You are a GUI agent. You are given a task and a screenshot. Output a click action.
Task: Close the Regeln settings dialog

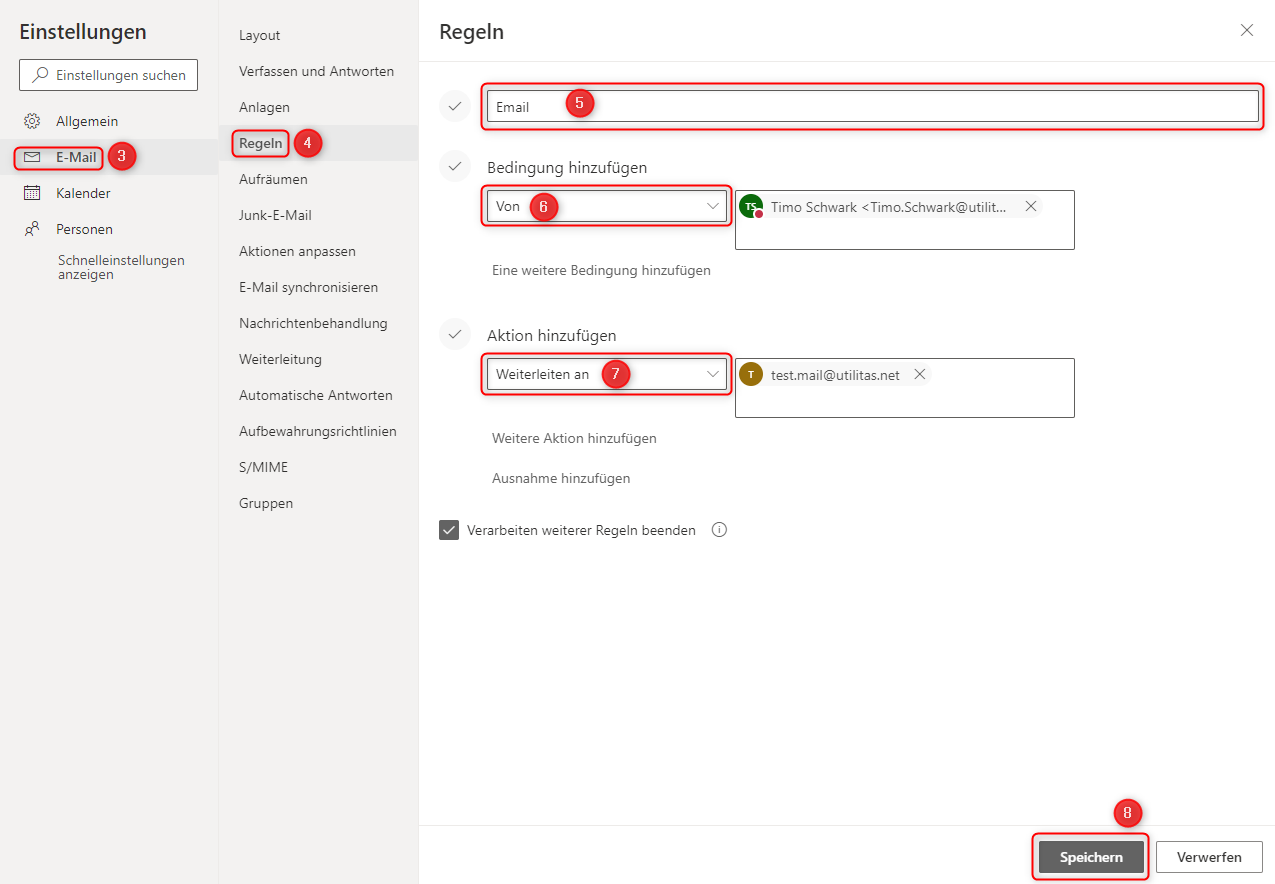pyautogui.click(x=1246, y=30)
